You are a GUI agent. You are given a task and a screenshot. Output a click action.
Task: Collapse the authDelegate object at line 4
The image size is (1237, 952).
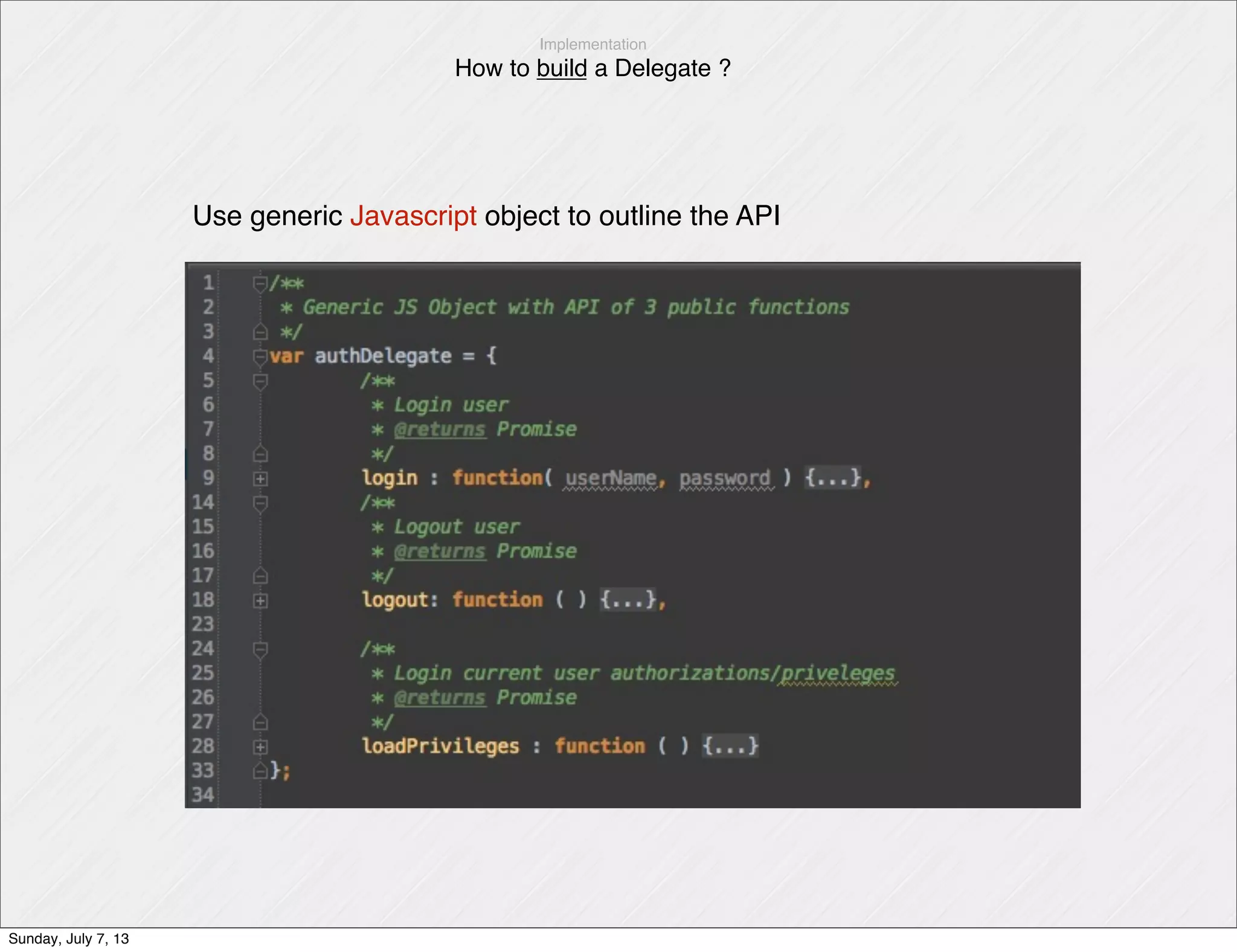tap(260, 357)
